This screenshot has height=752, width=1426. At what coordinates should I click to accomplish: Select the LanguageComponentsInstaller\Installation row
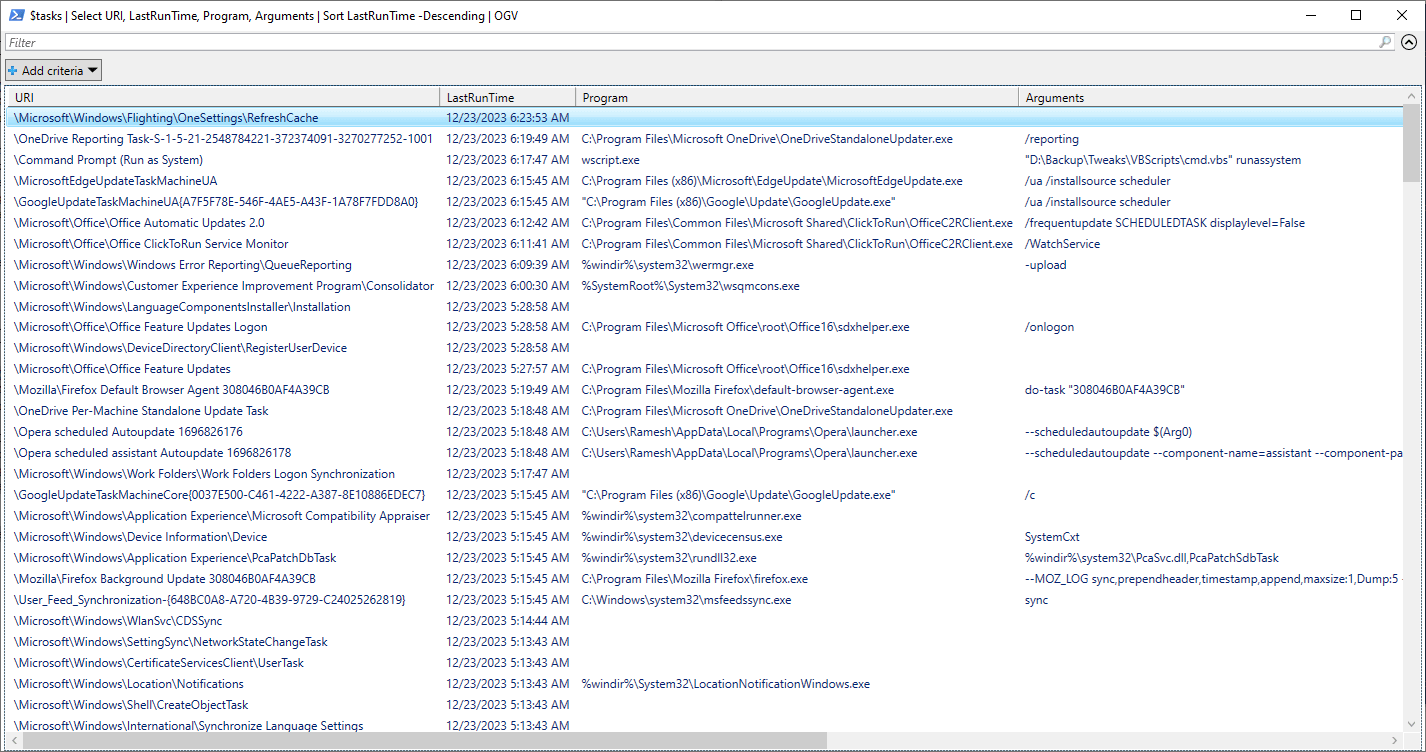click(x=705, y=307)
